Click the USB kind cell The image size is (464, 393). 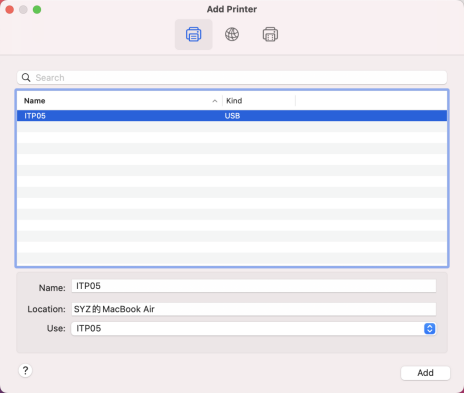pos(232,116)
